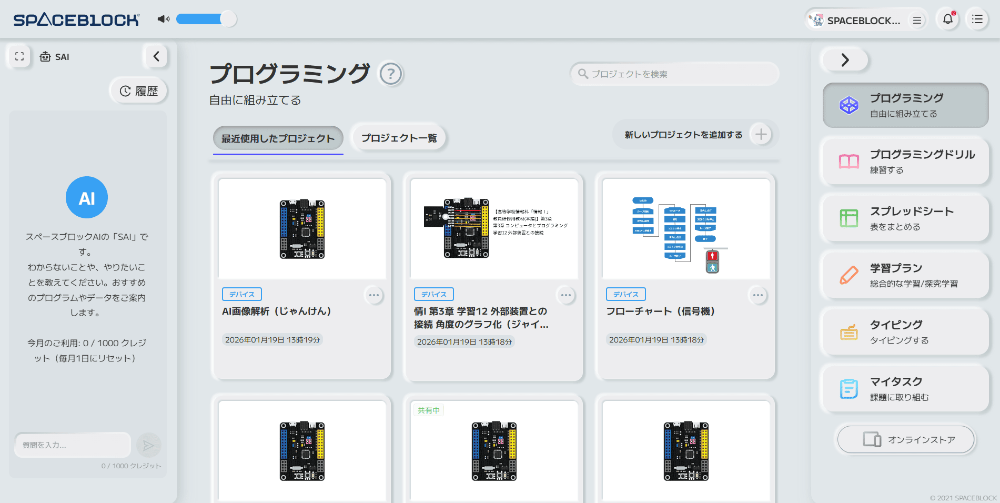Click the bell notification icon
The width and height of the screenshot is (1000, 503).
tap(947, 19)
